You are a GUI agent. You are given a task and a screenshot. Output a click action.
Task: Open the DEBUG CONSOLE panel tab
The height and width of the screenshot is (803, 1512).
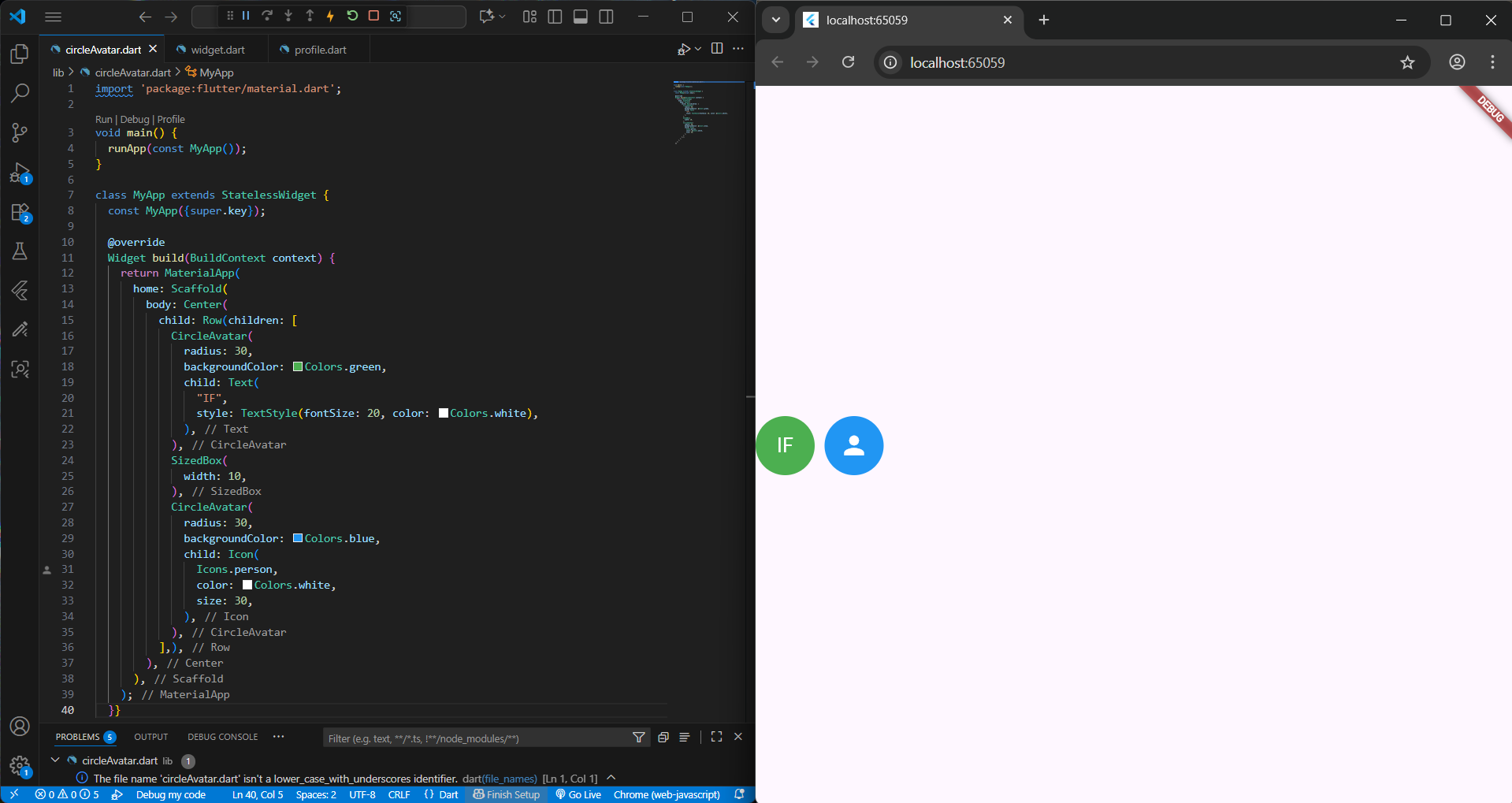pyautogui.click(x=222, y=737)
